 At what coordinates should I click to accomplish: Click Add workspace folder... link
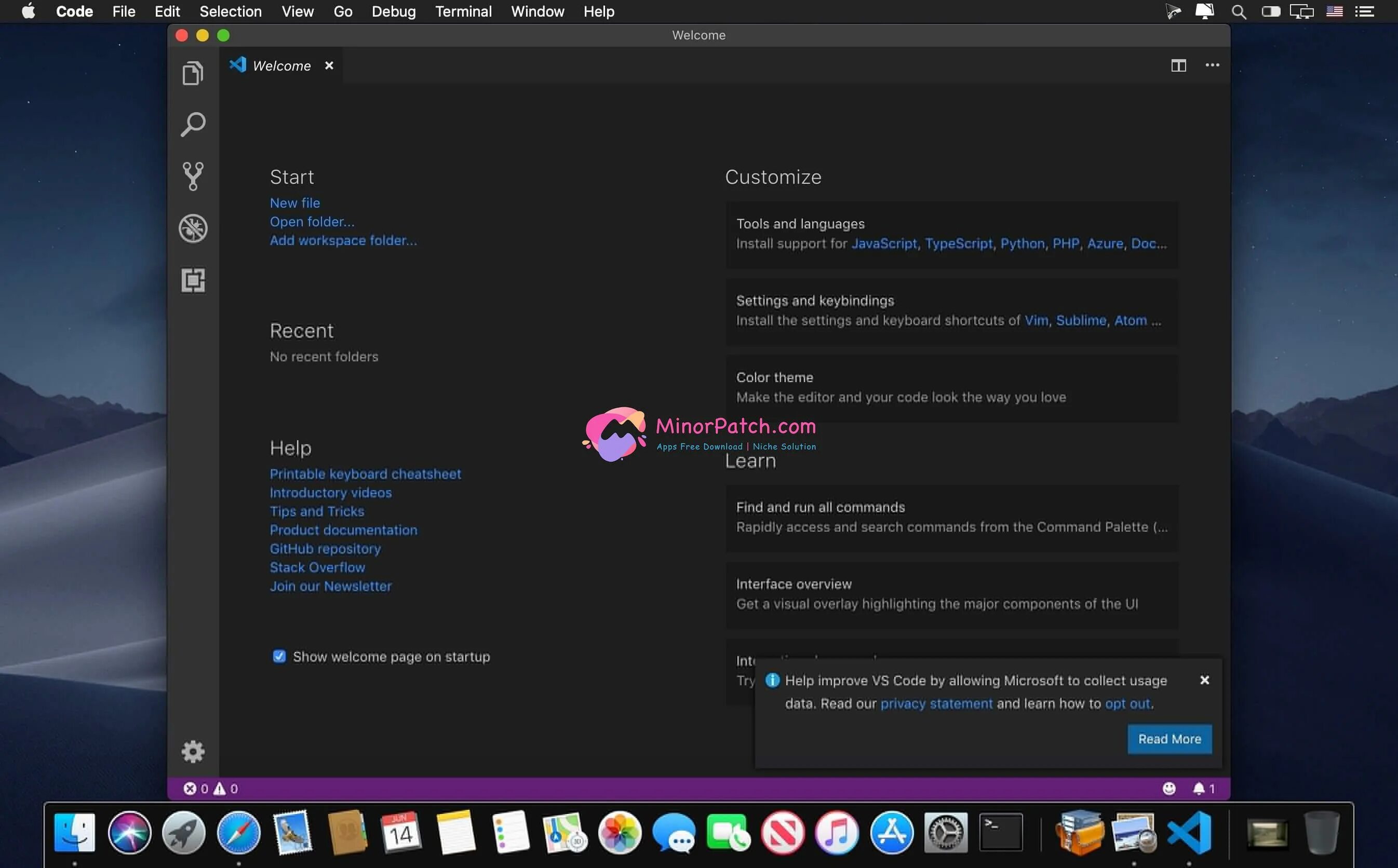pos(343,240)
